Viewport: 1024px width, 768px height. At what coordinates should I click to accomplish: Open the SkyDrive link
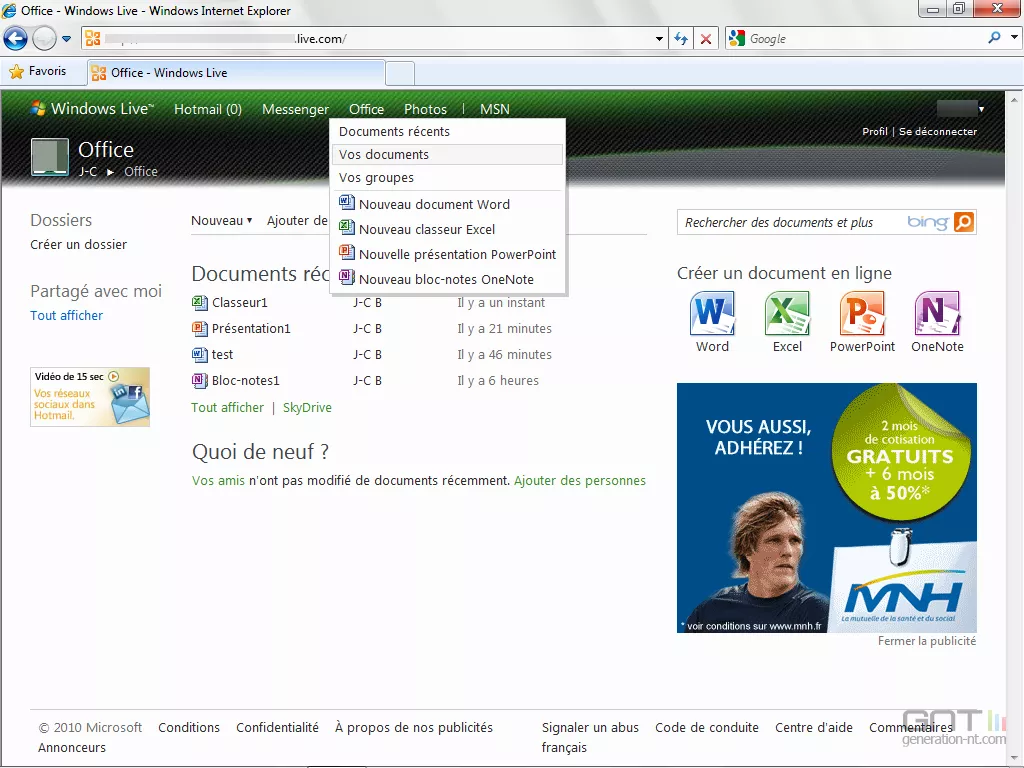point(307,408)
